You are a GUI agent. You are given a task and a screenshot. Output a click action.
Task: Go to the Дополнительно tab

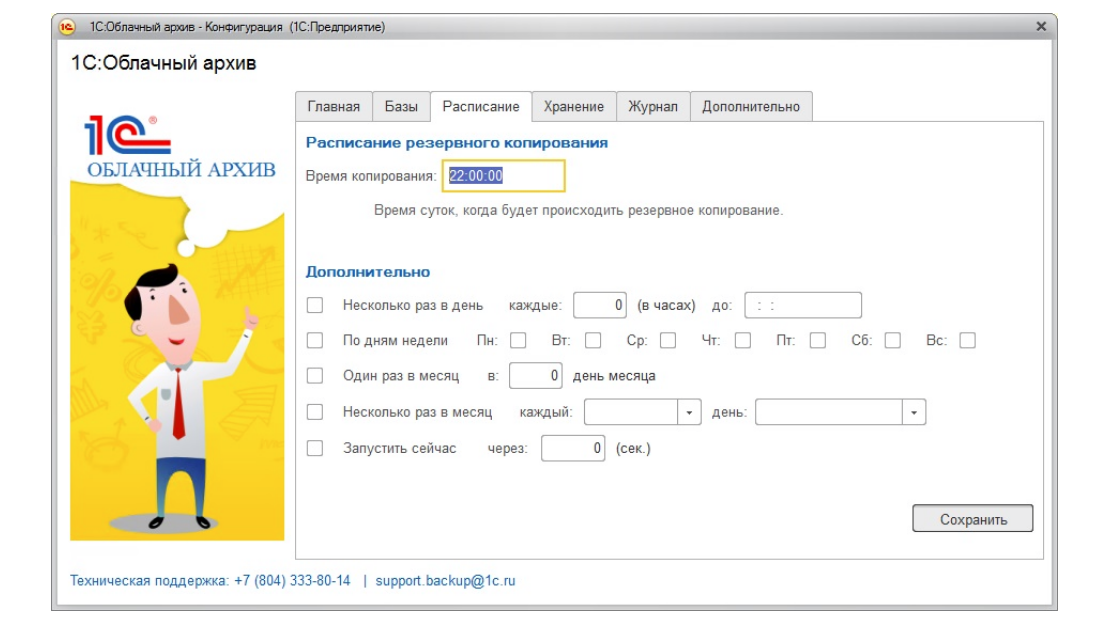pyautogui.click(x=751, y=107)
